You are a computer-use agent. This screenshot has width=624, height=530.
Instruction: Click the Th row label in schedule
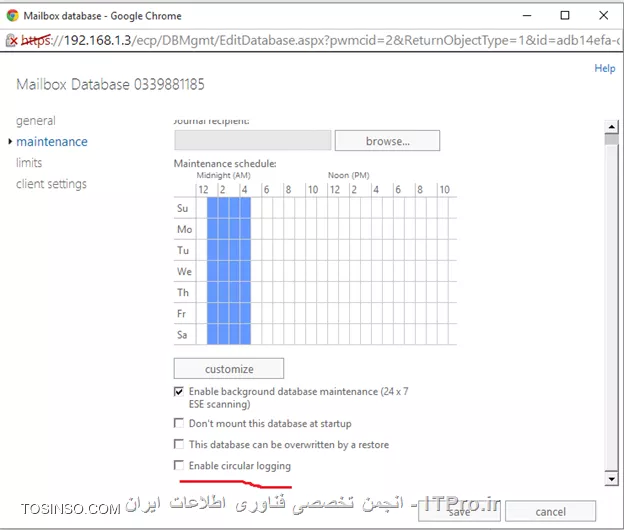tap(183, 292)
